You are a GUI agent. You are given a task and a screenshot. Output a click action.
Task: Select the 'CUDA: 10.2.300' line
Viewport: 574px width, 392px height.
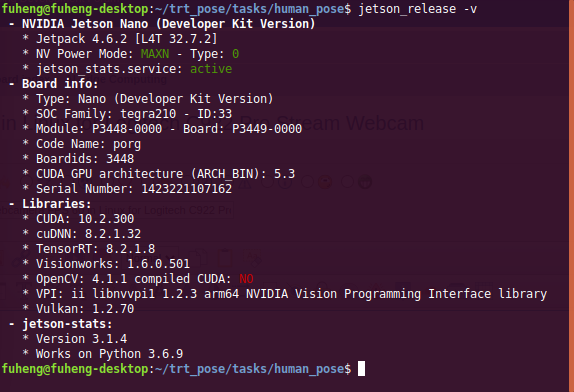85,219
